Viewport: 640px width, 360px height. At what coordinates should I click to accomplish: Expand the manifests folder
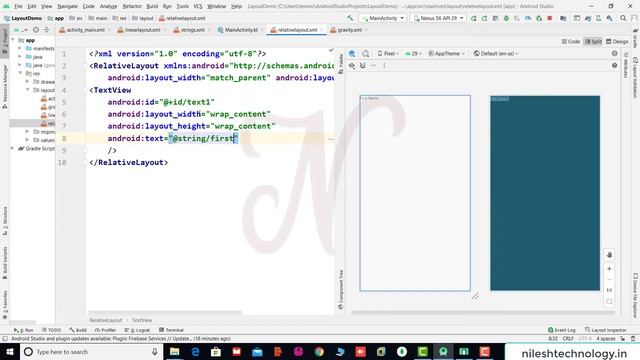[20, 48]
